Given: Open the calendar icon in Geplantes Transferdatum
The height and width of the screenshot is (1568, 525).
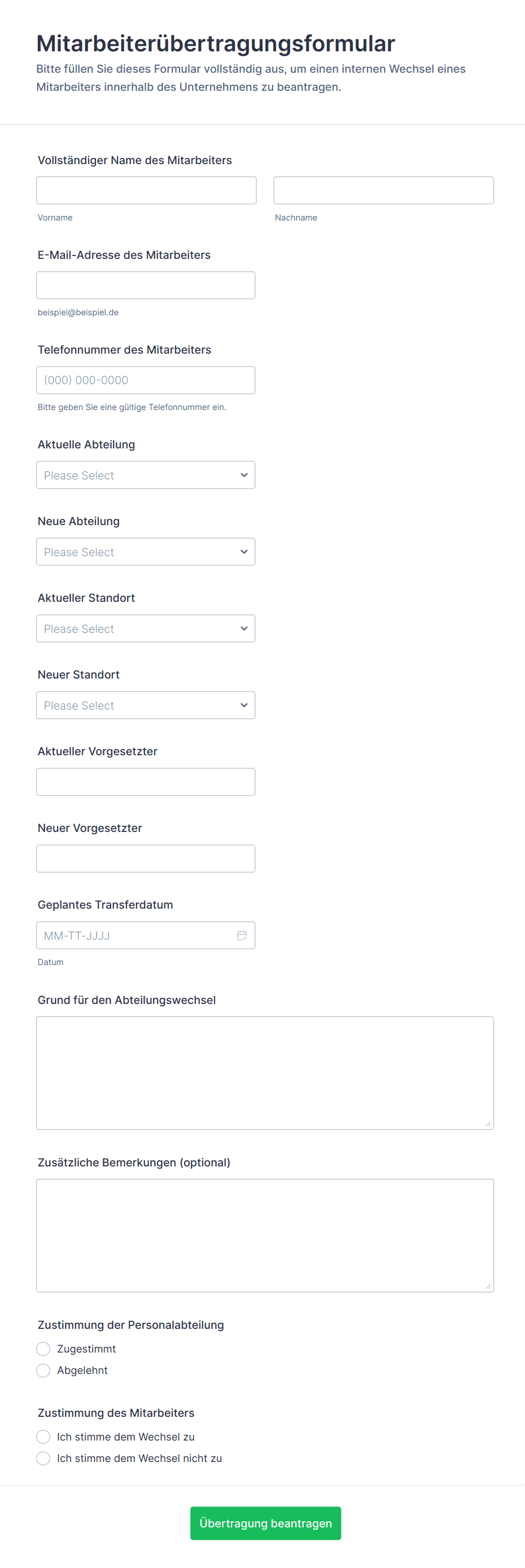Looking at the screenshot, I should pyautogui.click(x=242, y=935).
